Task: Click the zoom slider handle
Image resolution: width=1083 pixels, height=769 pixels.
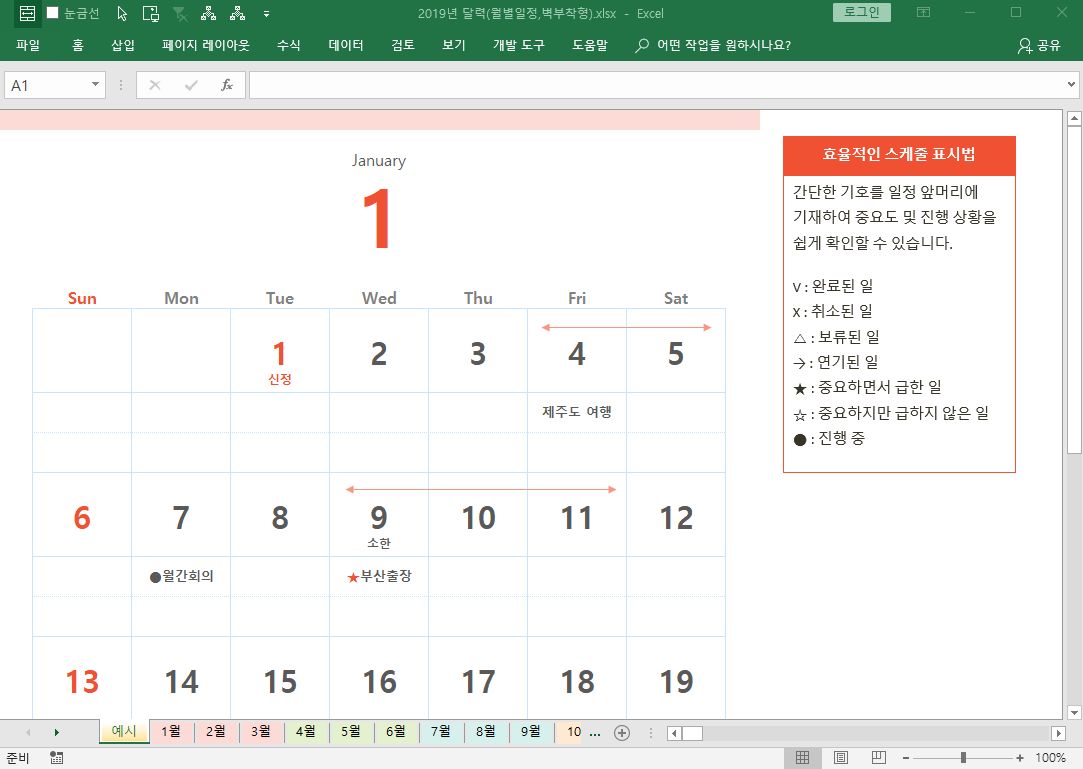Action: 963,758
